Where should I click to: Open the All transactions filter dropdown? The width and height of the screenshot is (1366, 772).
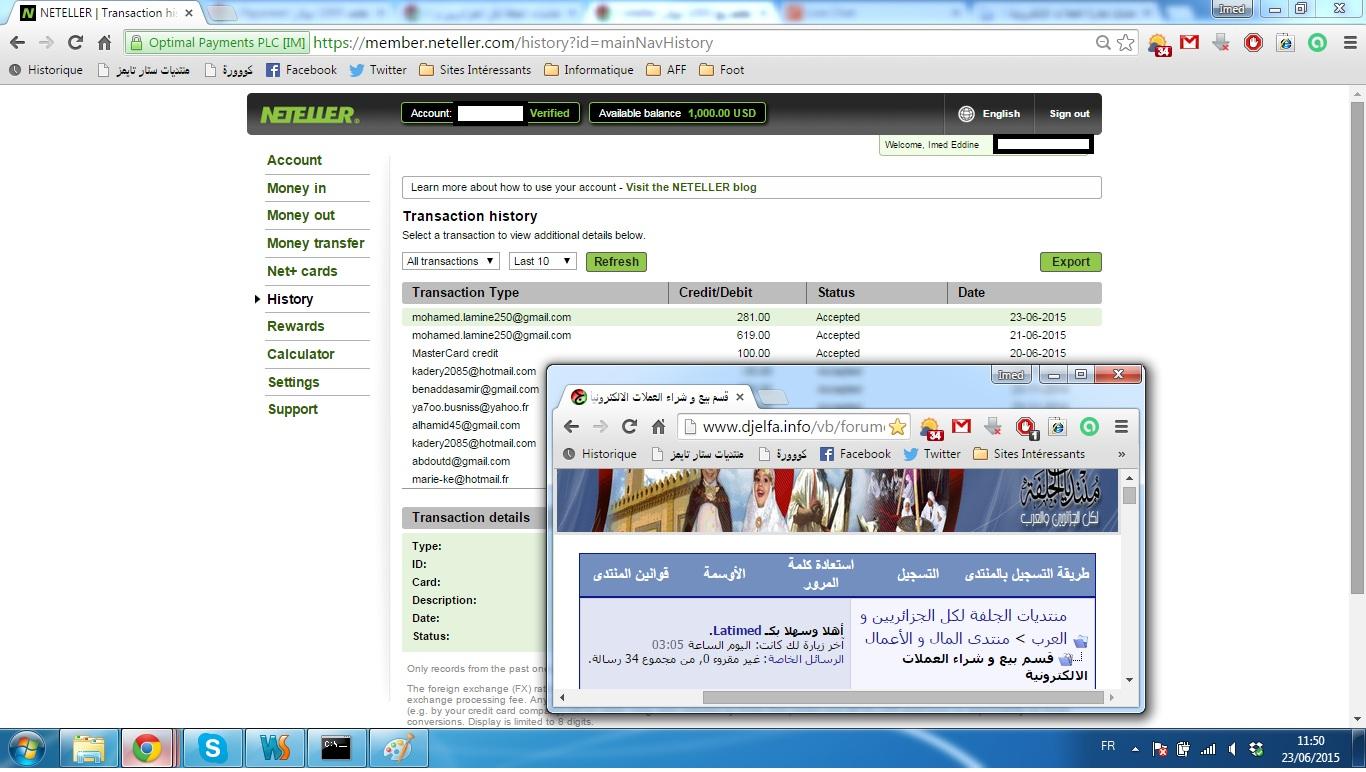[x=451, y=261]
